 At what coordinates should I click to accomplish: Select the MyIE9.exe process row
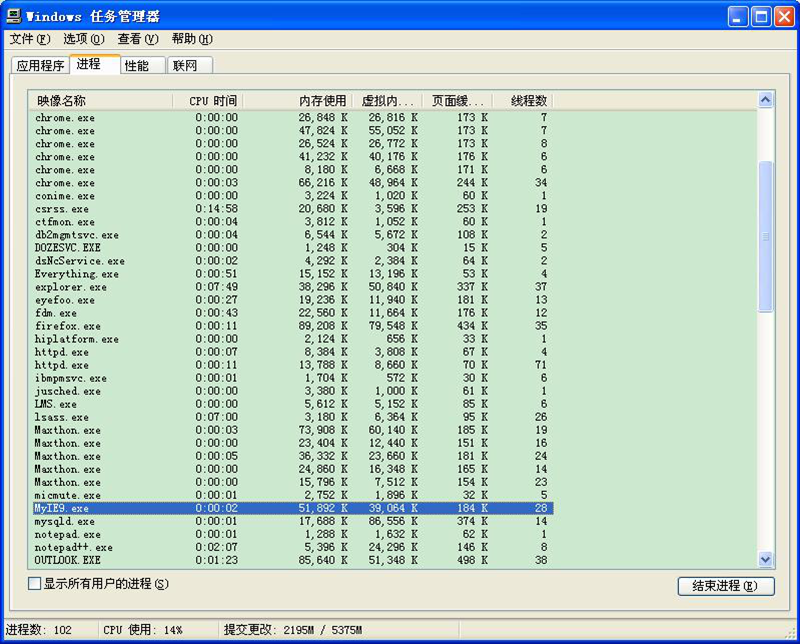pos(293,508)
